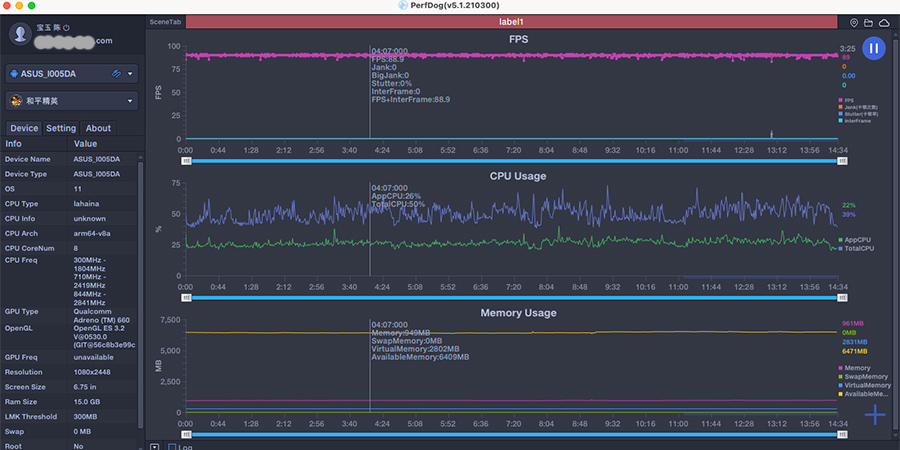Click the blue plus add-chart icon
The width and height of the screenshot is (900, 450).
click(875, 414)
